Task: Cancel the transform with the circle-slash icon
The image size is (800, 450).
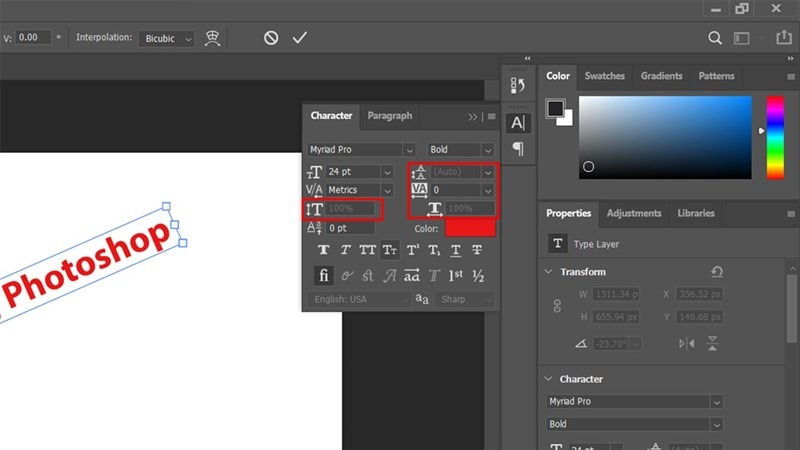Action: (271, 38)
